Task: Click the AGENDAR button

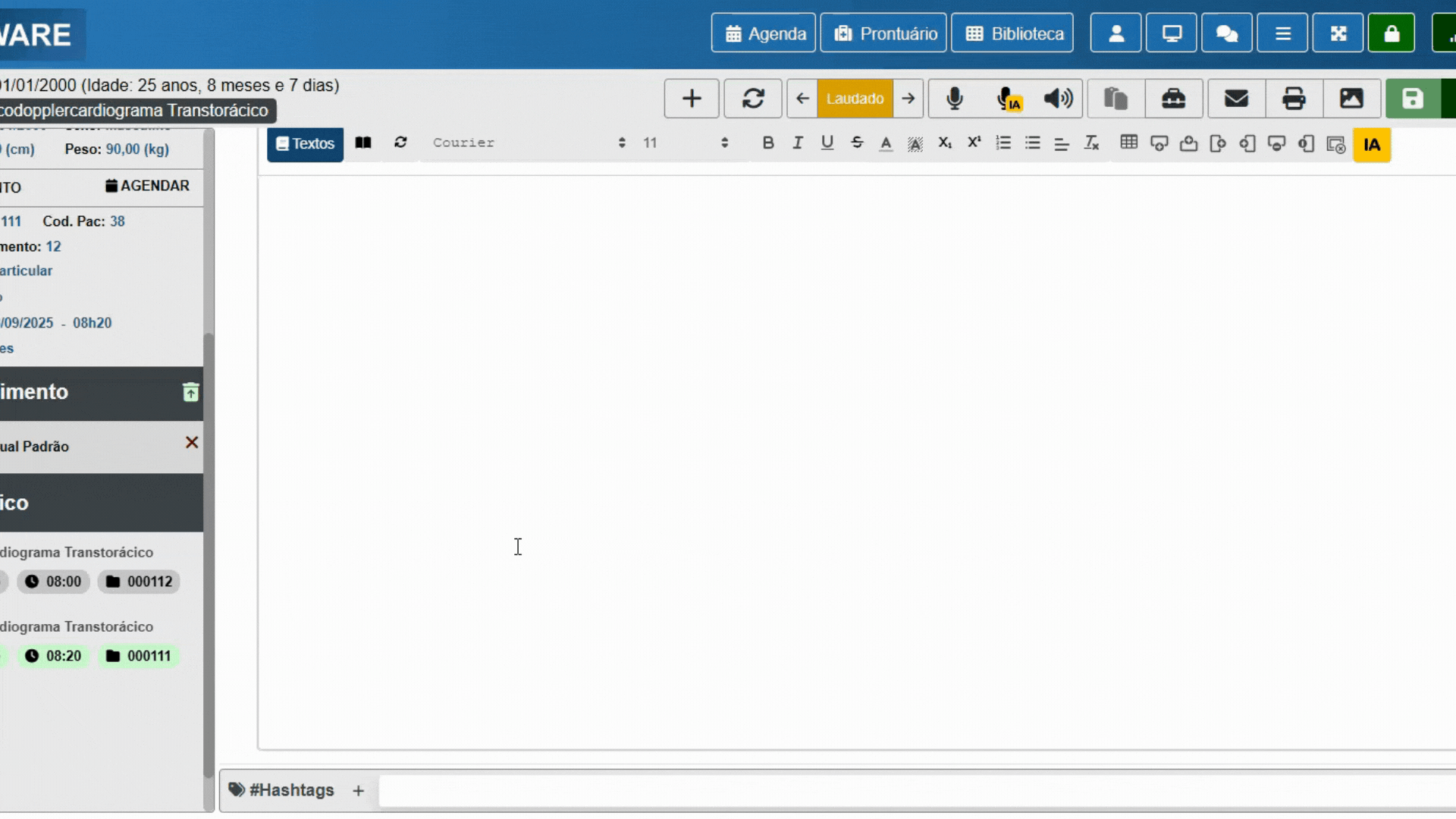Action: [147, 186]
